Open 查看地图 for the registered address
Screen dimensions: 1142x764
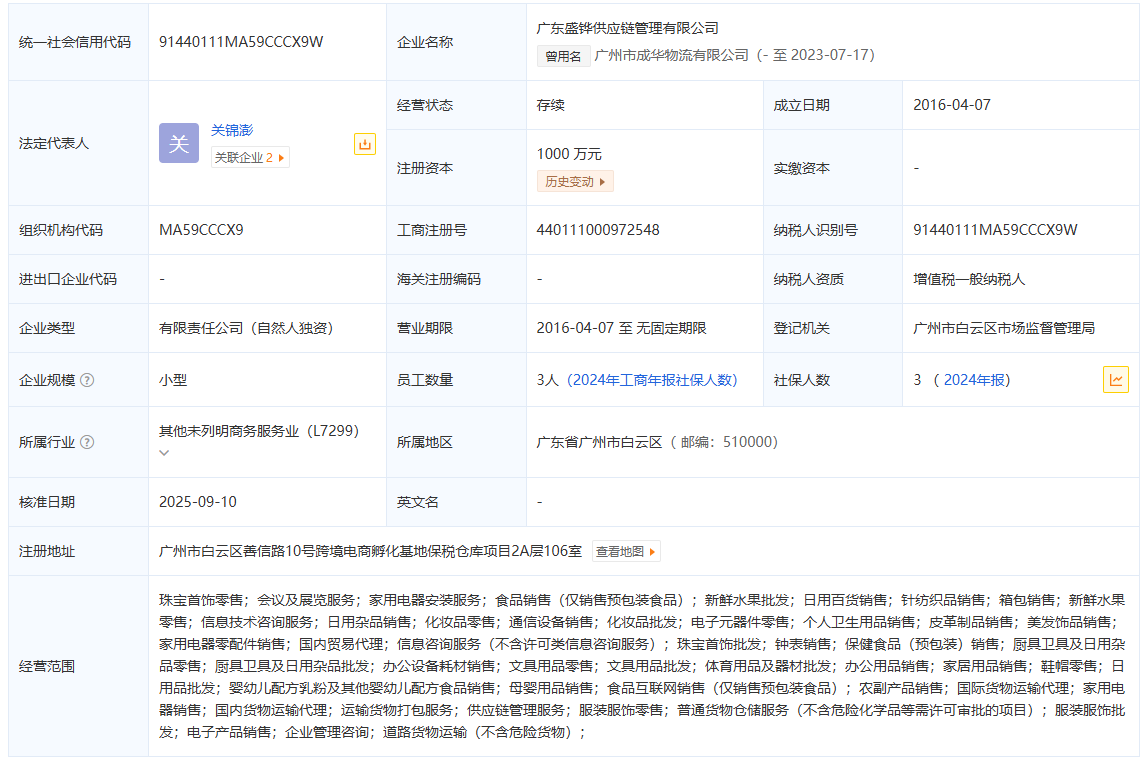pos(626,551)
